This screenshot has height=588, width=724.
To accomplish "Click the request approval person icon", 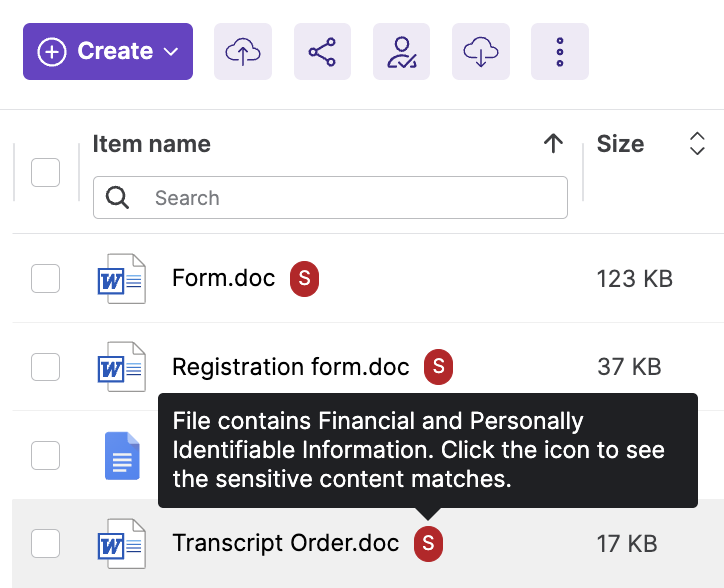I will pyautogui.click(x=401, y=51).
